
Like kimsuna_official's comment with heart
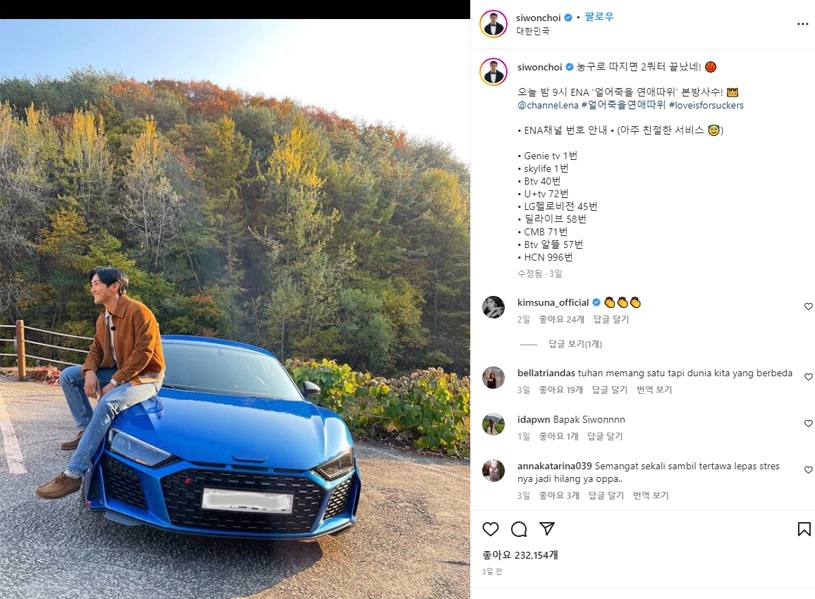coord(808,306)
